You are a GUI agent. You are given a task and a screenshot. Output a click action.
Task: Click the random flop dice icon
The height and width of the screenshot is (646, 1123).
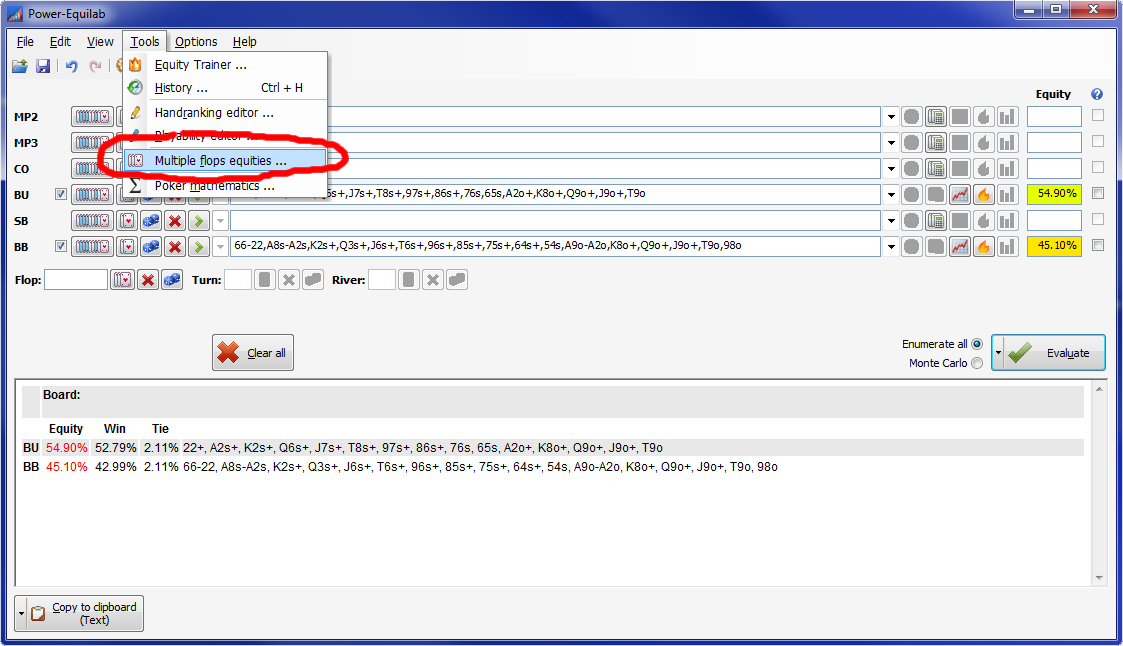tap(172, 279)
